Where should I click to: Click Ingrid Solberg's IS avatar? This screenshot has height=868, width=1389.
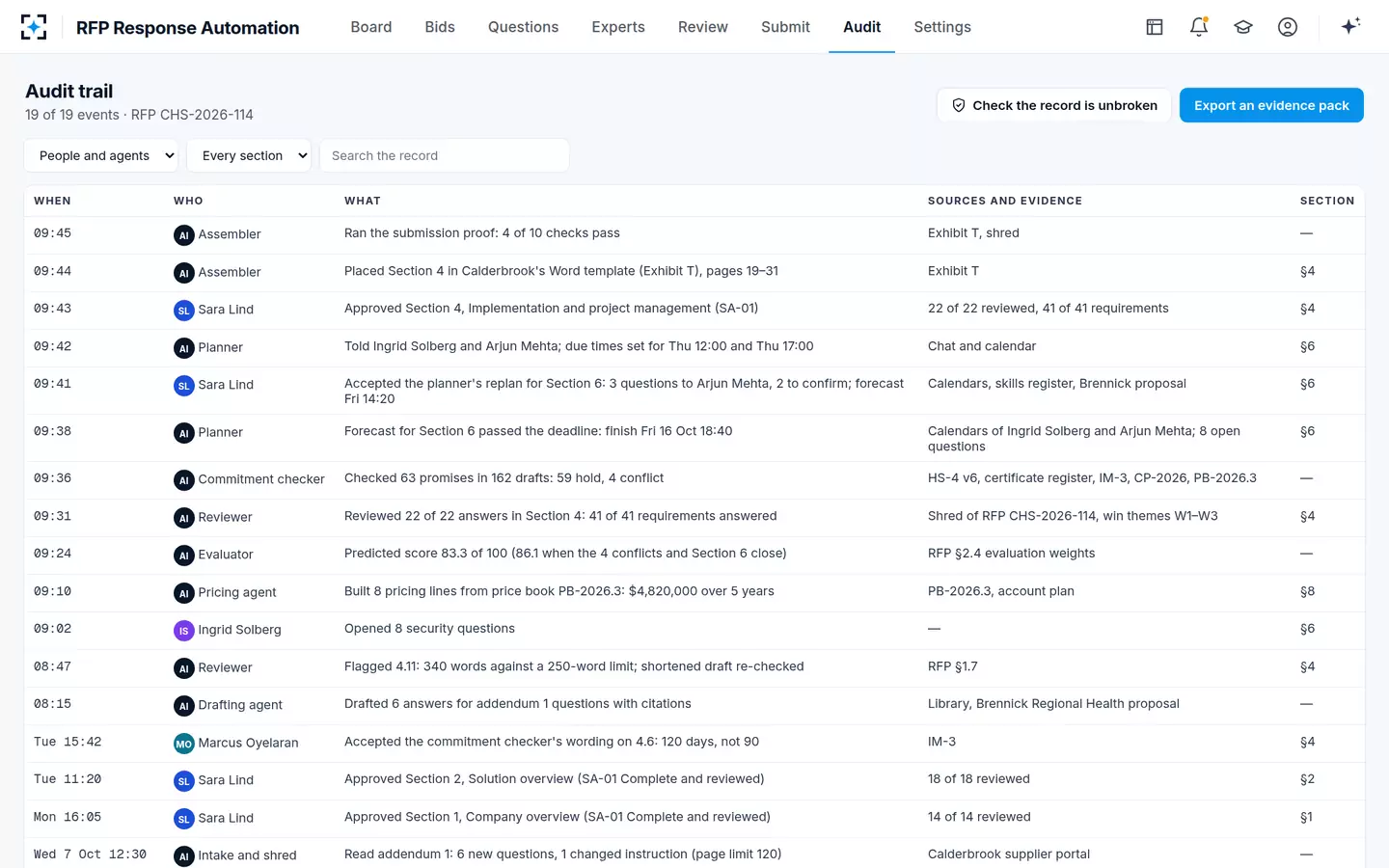click(x=183, y=630)
